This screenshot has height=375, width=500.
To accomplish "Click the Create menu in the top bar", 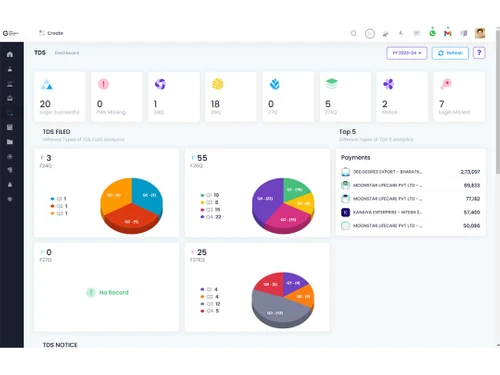I will click(51, 33).
